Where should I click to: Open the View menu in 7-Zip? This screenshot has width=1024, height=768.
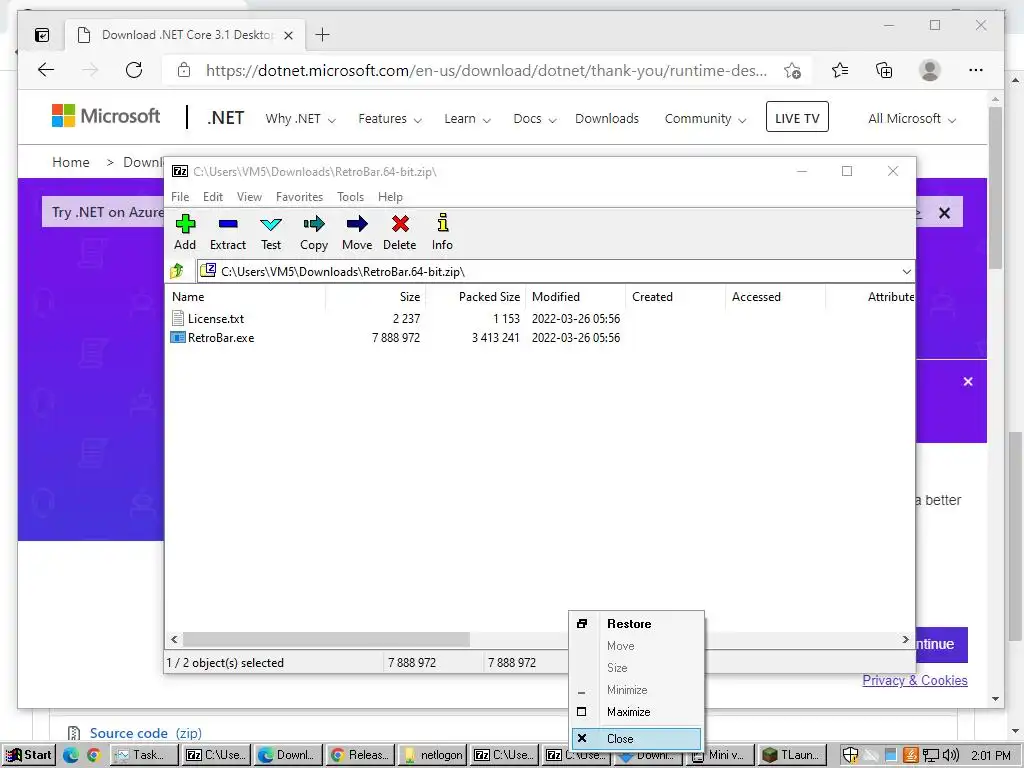tap(249, 197)
